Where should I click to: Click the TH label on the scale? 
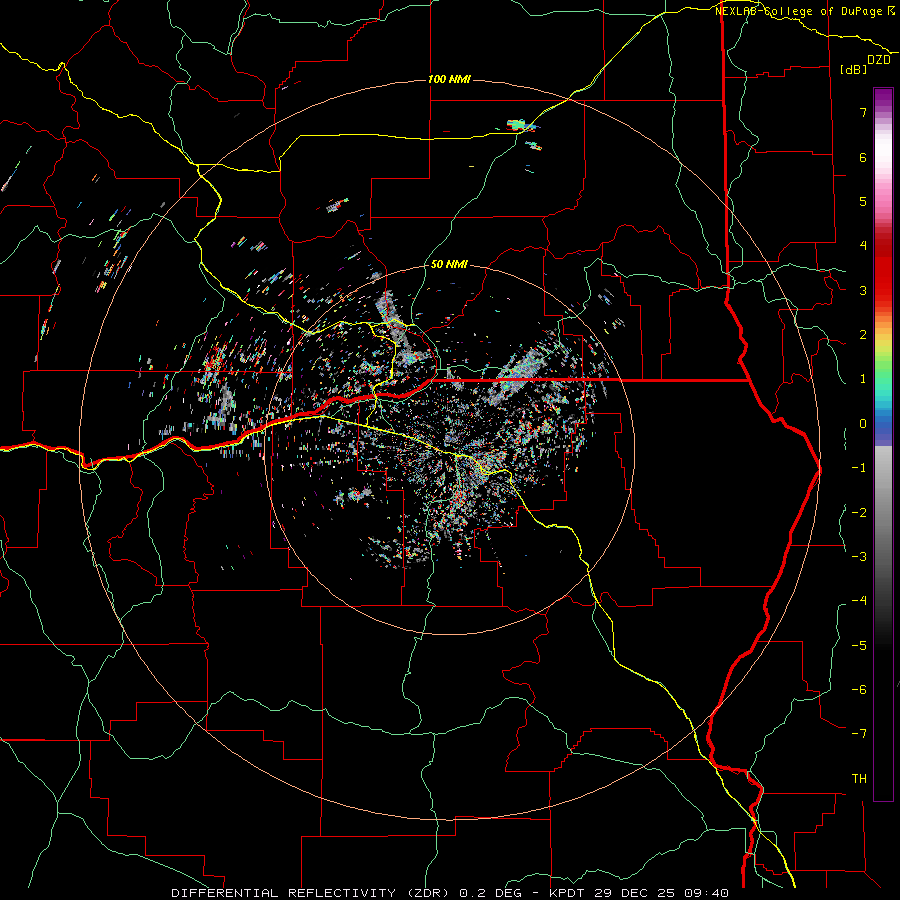[859, 779]
